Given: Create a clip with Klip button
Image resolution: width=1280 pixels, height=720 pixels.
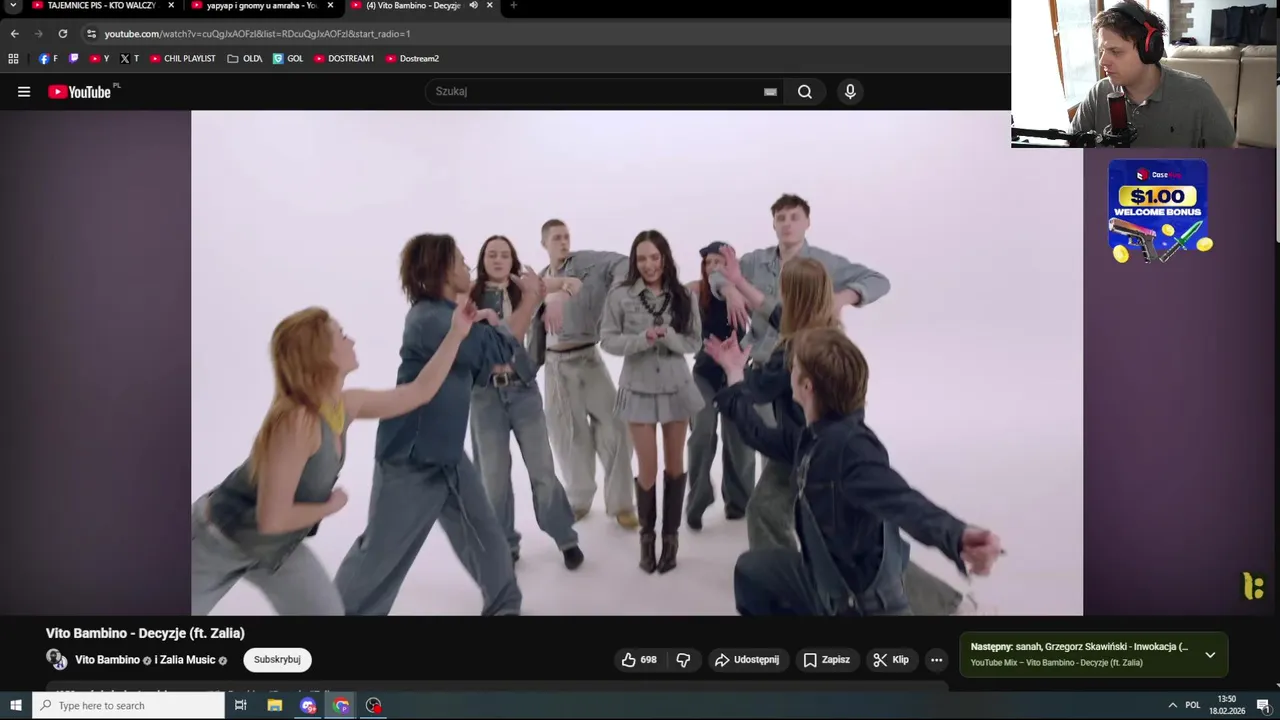Looking at the screenshot, I should click(x=891, y=660).
